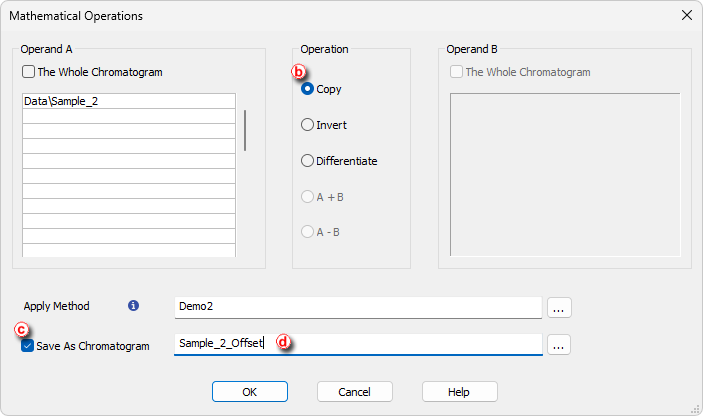
Task: Close the Mathematical Operations dialog
Action: (x=686, y=15)
